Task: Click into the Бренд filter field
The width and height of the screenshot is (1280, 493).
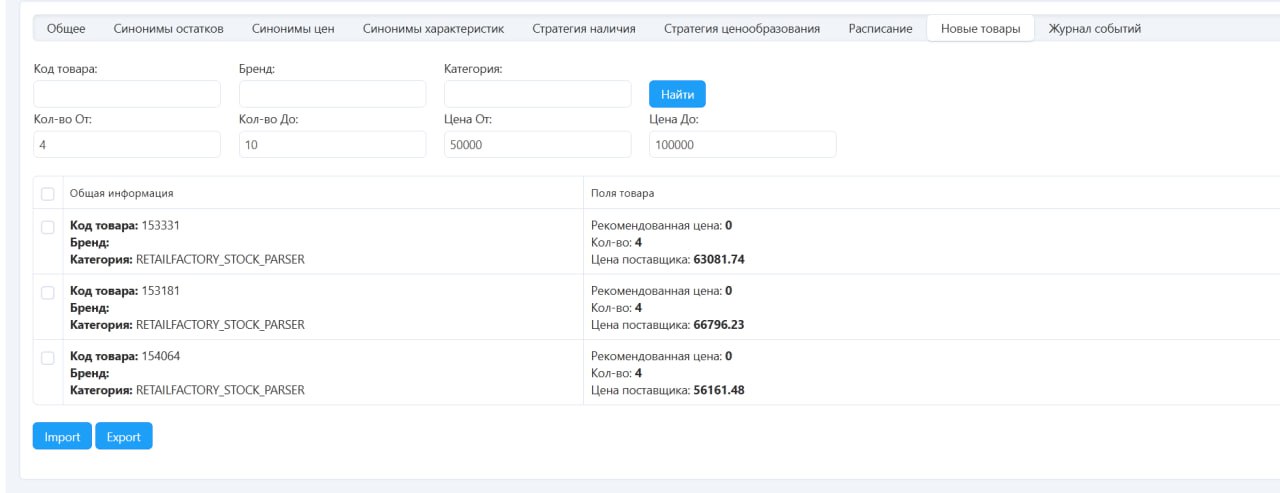Action: [332, 94]
